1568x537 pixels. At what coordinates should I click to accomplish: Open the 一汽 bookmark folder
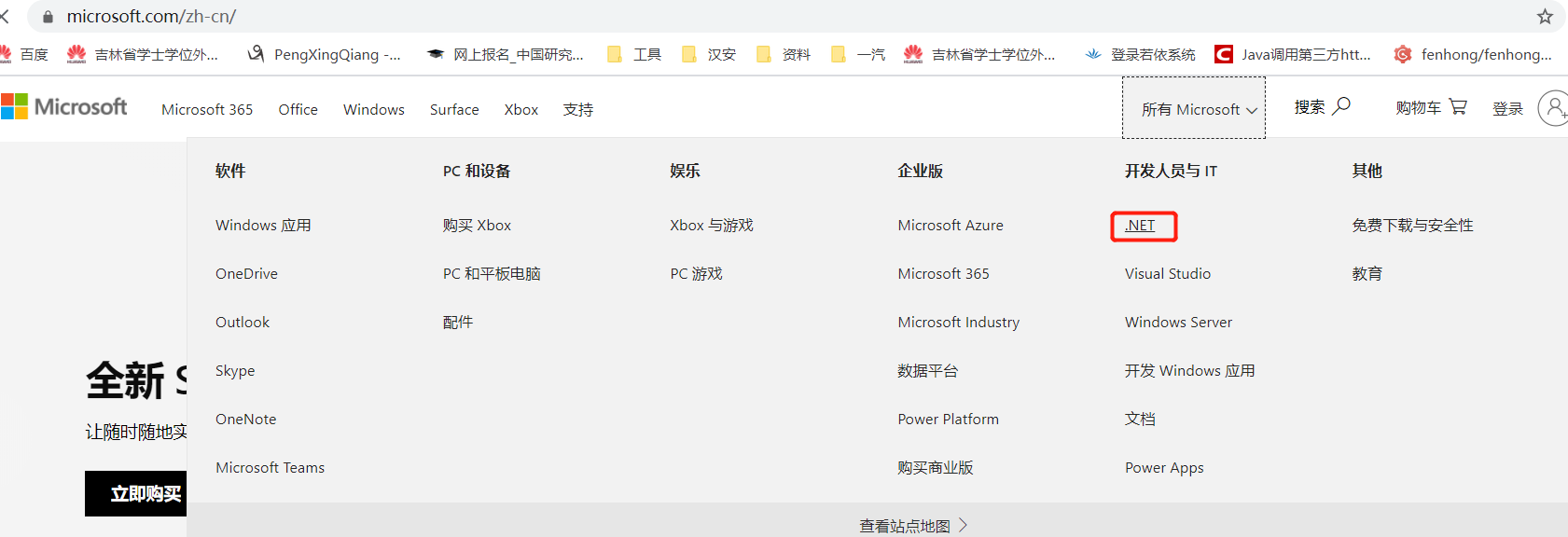858,55
